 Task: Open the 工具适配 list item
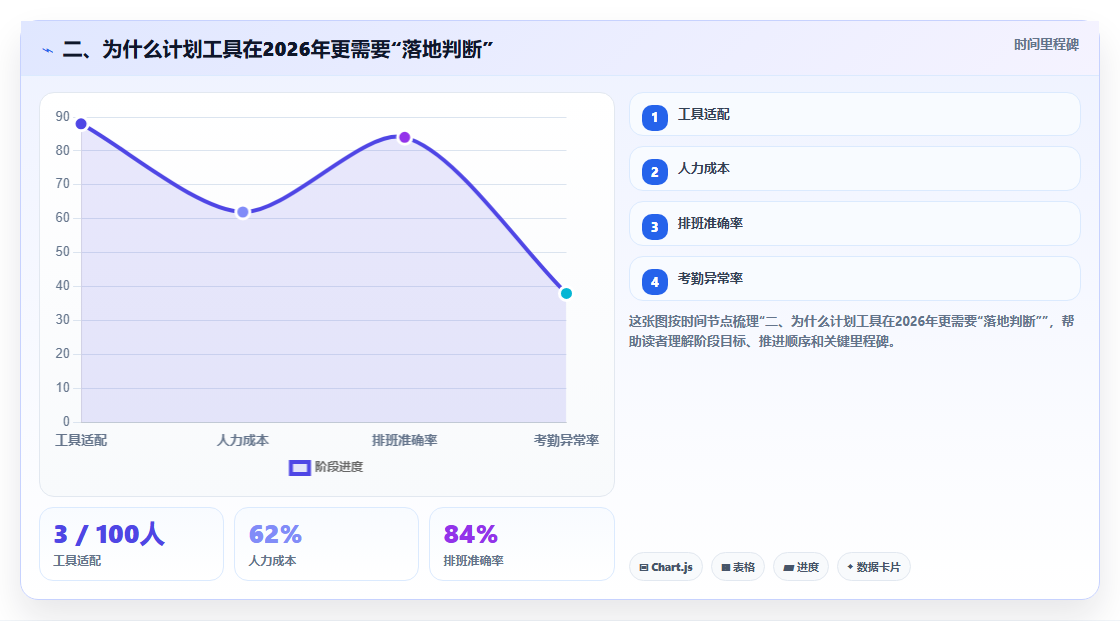tap(854, 114)
